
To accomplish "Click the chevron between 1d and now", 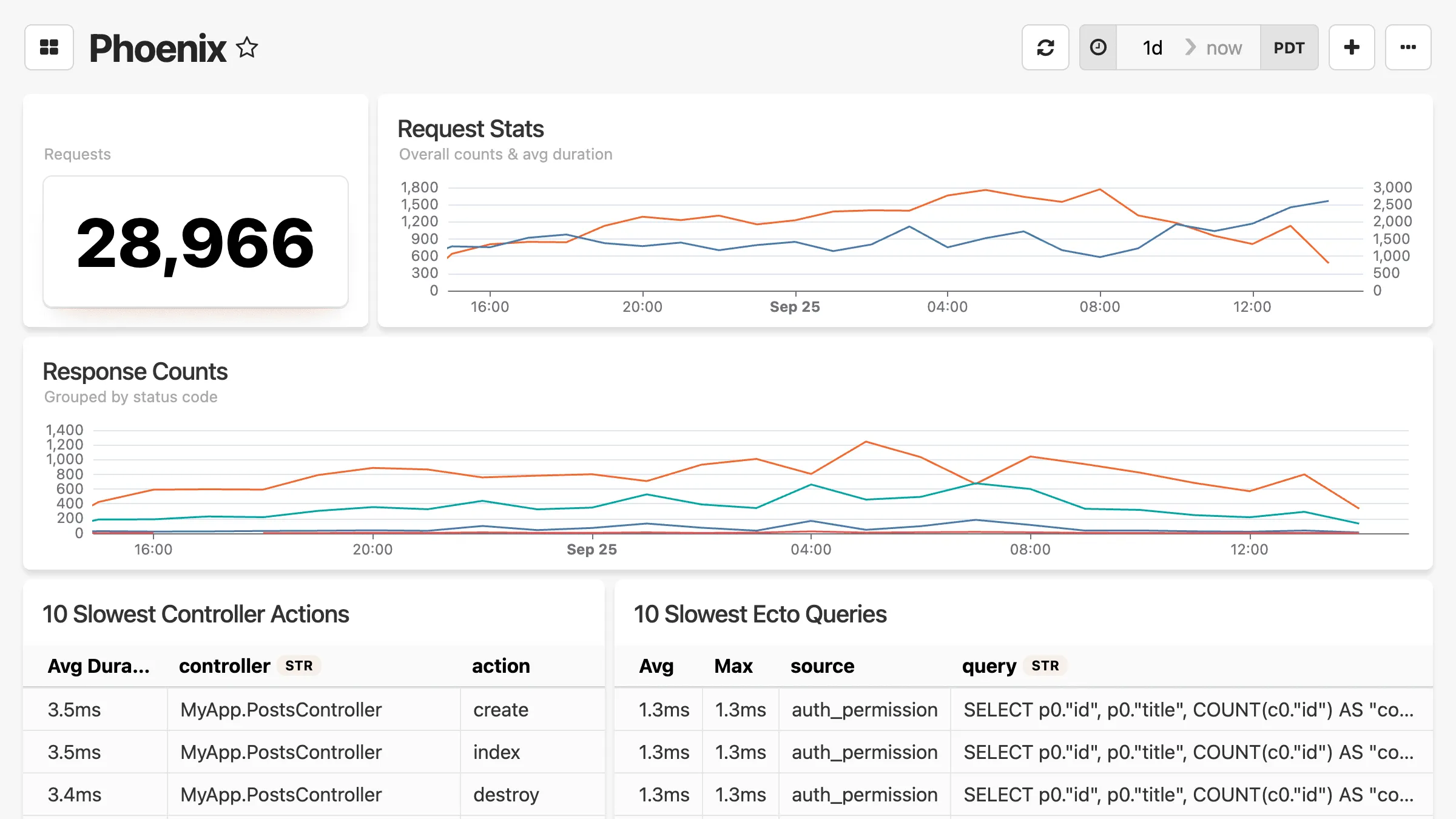I will click(x=1190, y=47).
